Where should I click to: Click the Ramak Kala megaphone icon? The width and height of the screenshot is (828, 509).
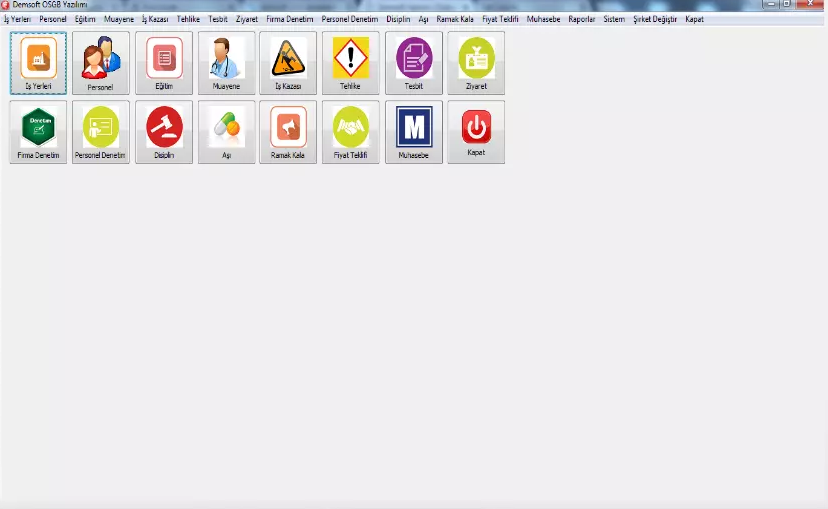point(288,131)
